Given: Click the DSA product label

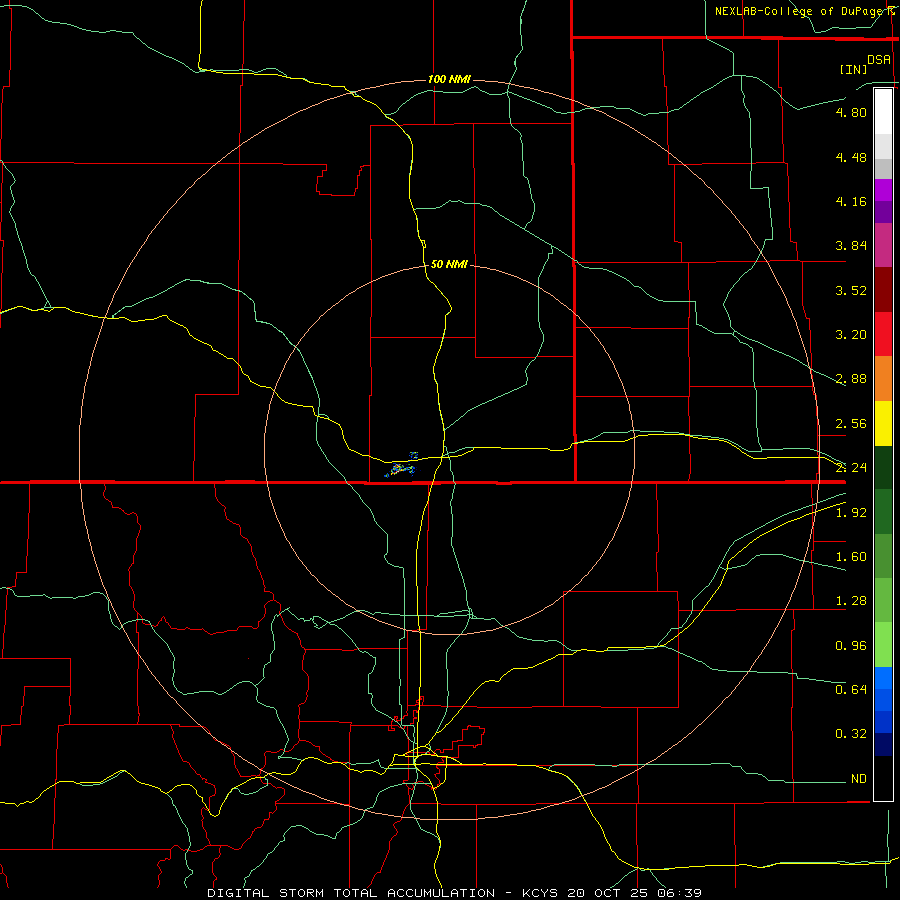Looking at the screenshot, I should pos(879,60).
